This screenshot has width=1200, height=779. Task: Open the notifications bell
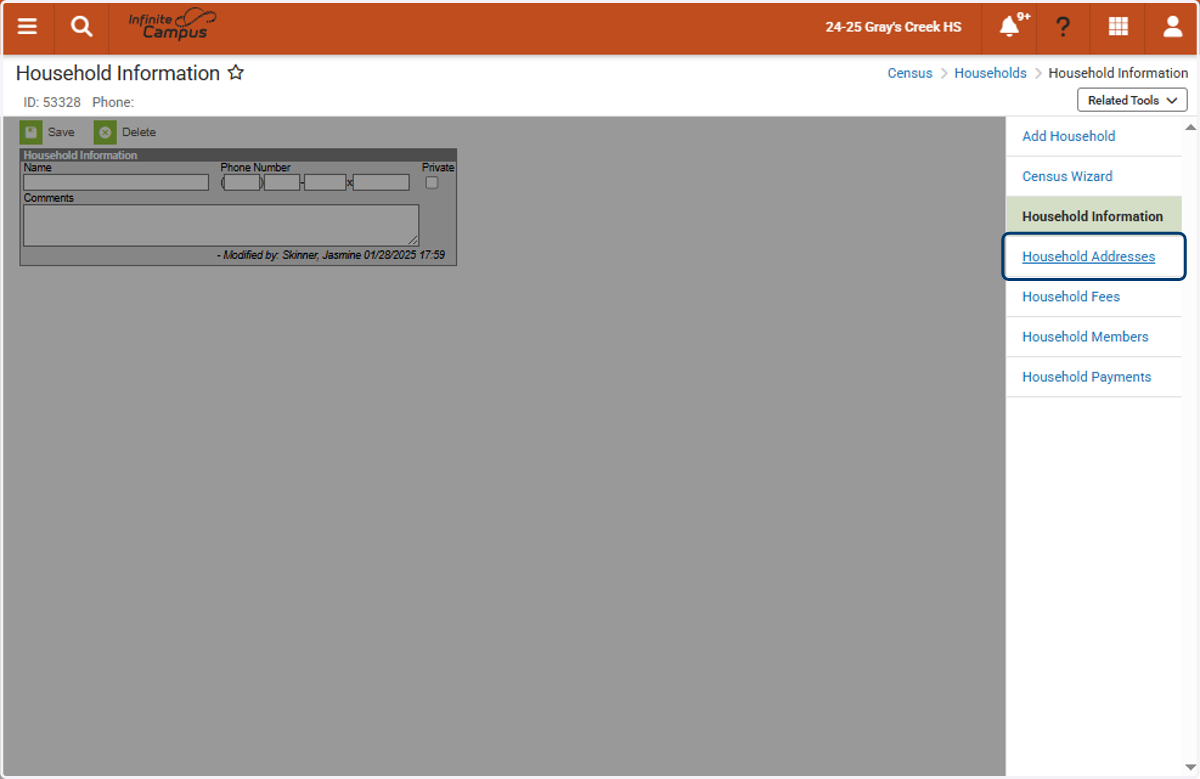(x=1010, y=27)
